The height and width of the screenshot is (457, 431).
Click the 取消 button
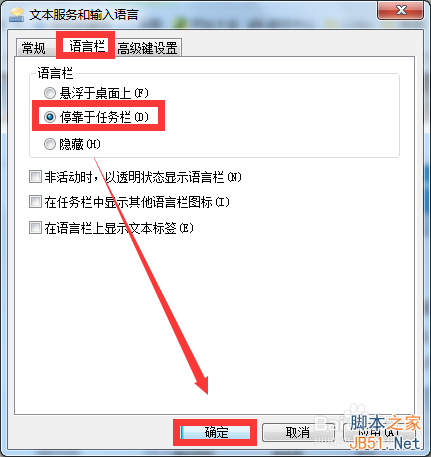298,432
